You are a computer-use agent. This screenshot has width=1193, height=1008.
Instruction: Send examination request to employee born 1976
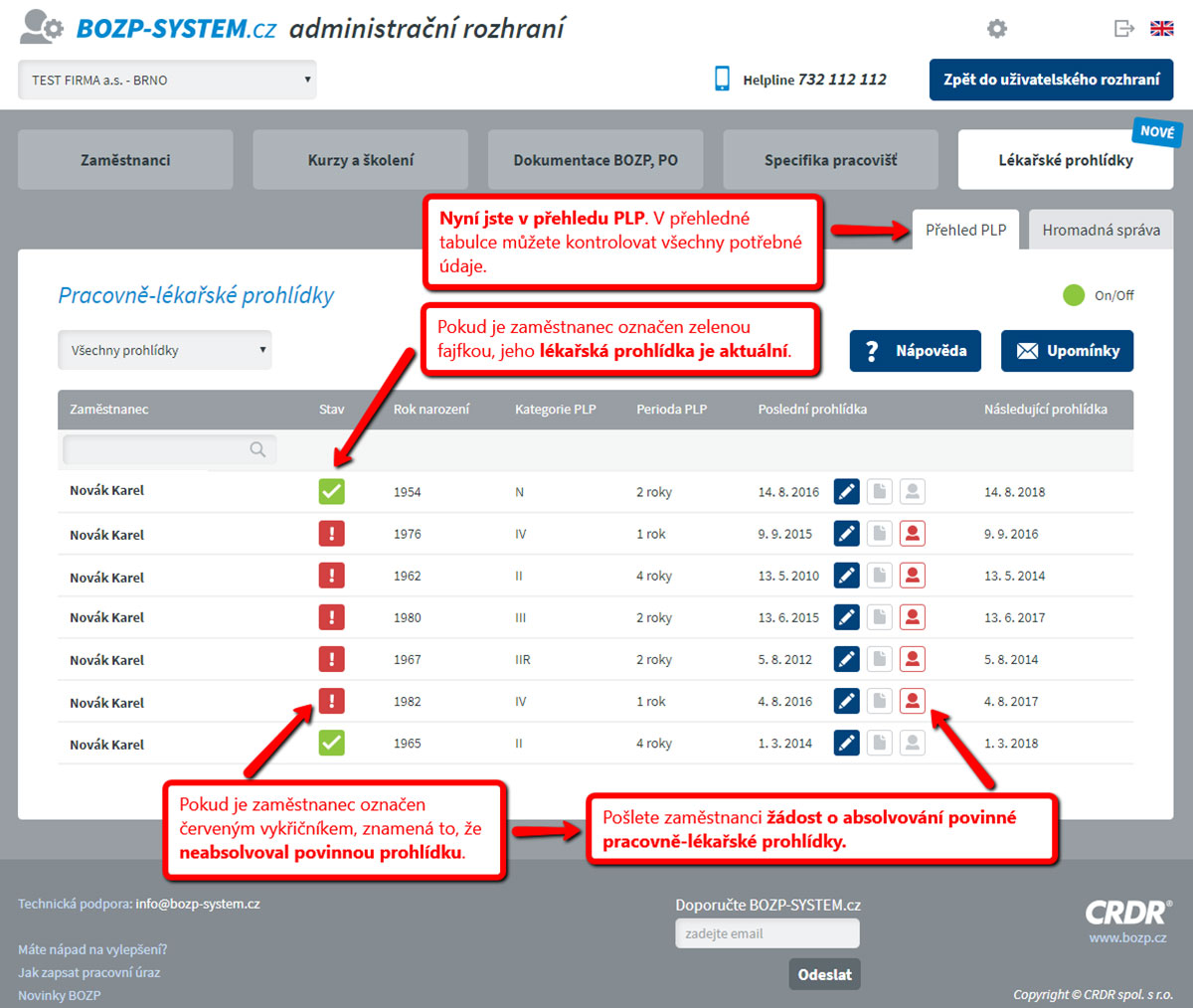tap(913, 534)
